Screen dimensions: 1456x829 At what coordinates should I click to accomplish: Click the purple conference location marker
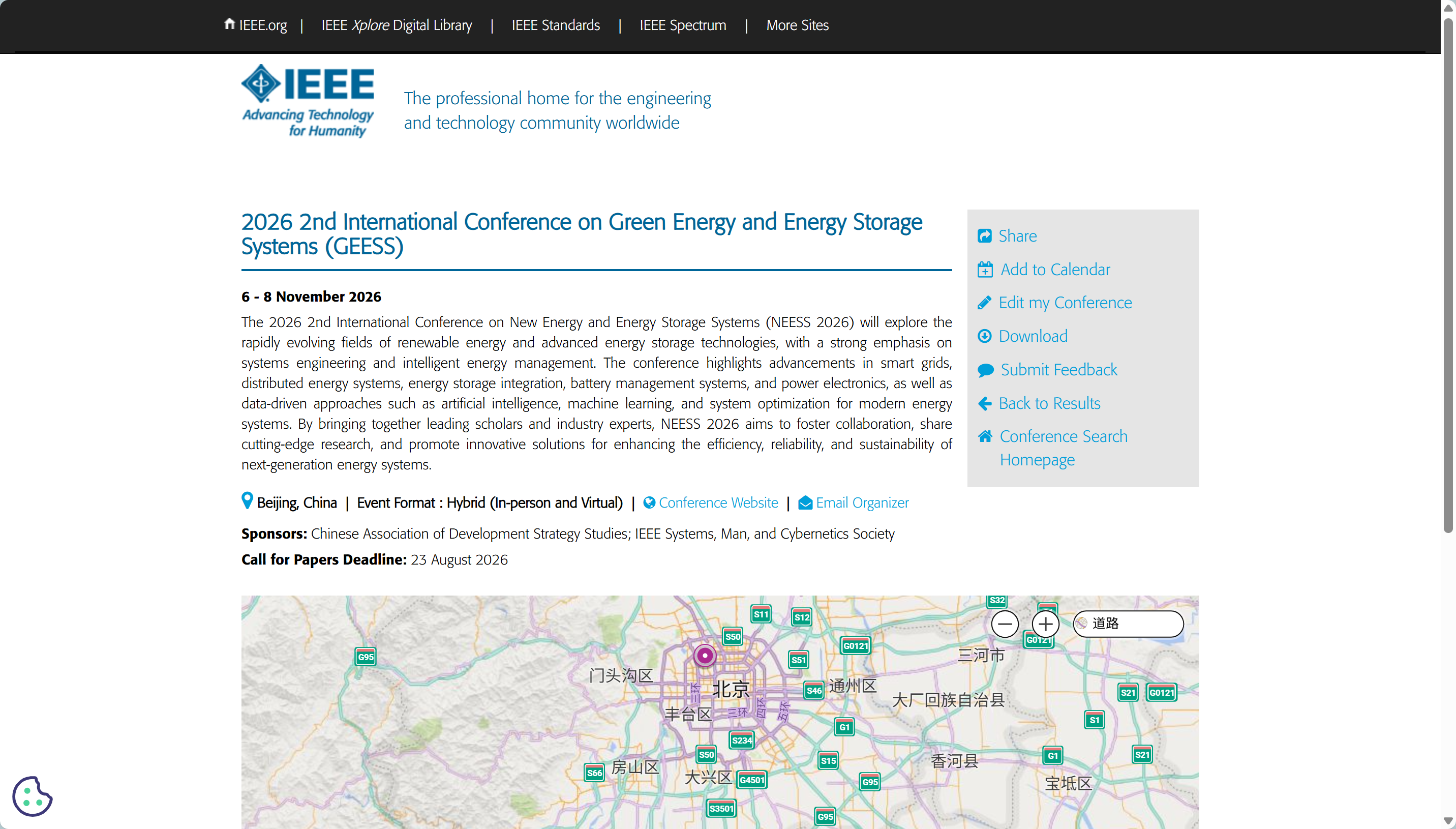tap(705, 656)
